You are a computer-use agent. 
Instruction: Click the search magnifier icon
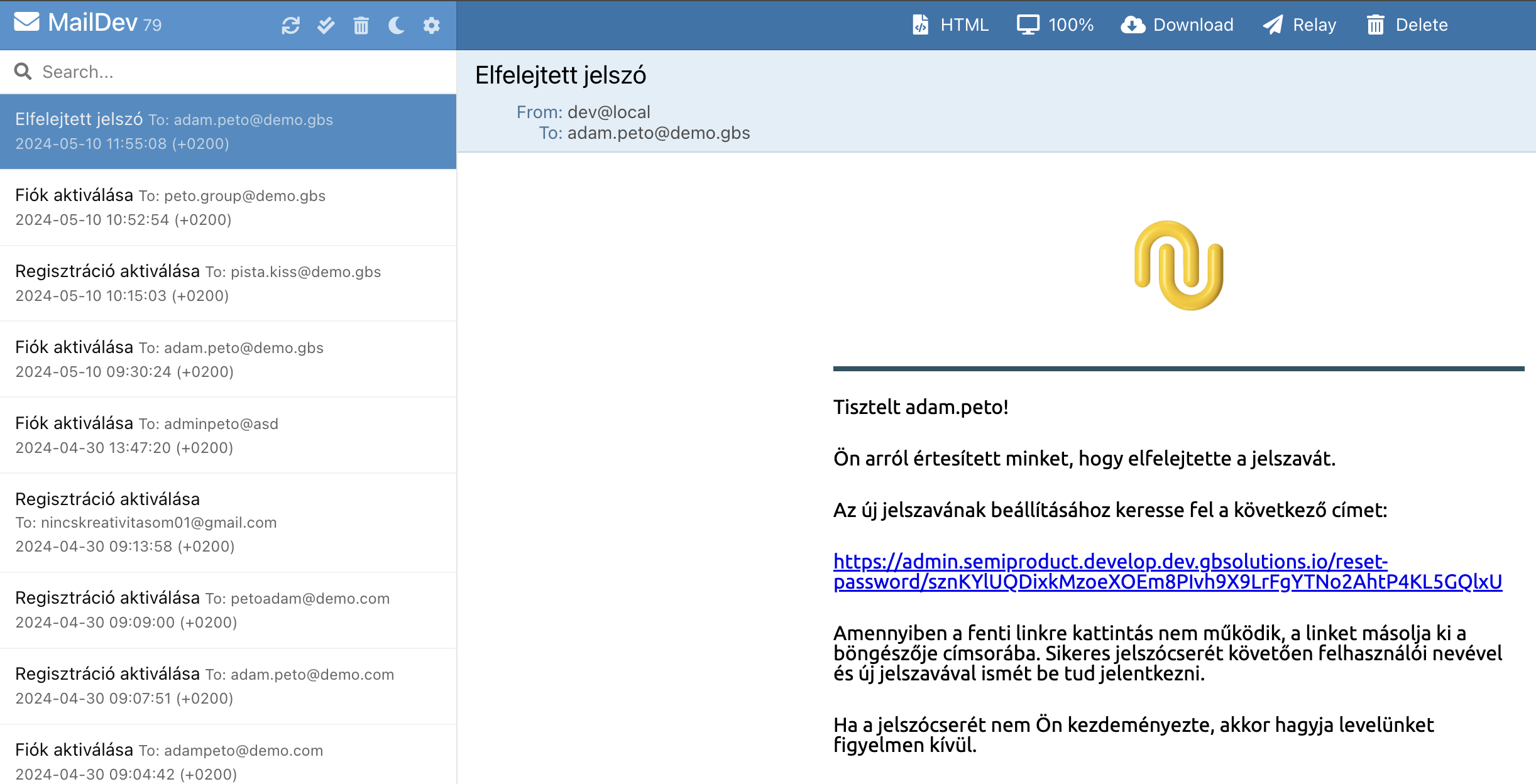(23, 72)
